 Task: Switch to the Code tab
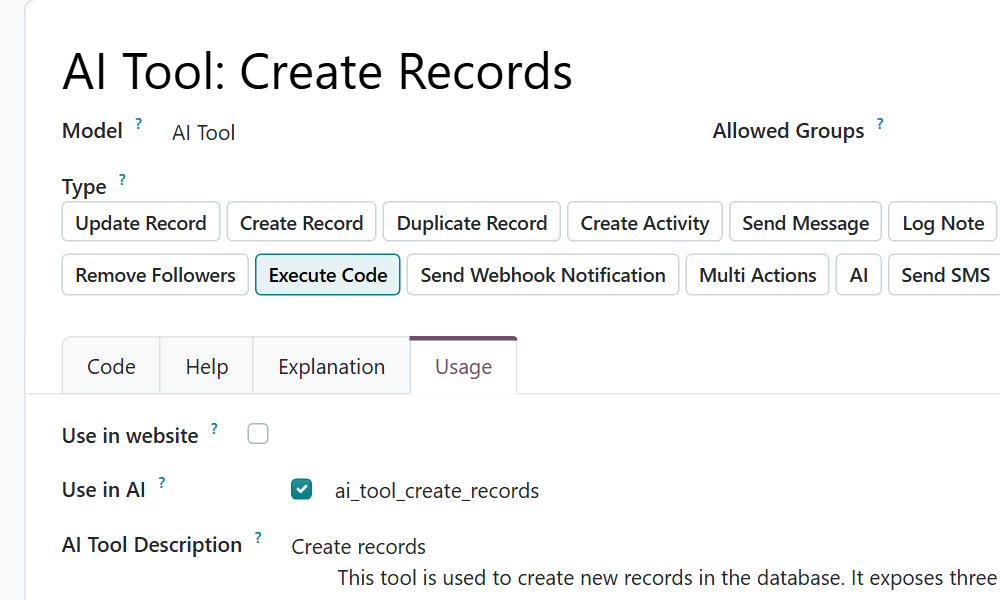click(x=111, y=366)
